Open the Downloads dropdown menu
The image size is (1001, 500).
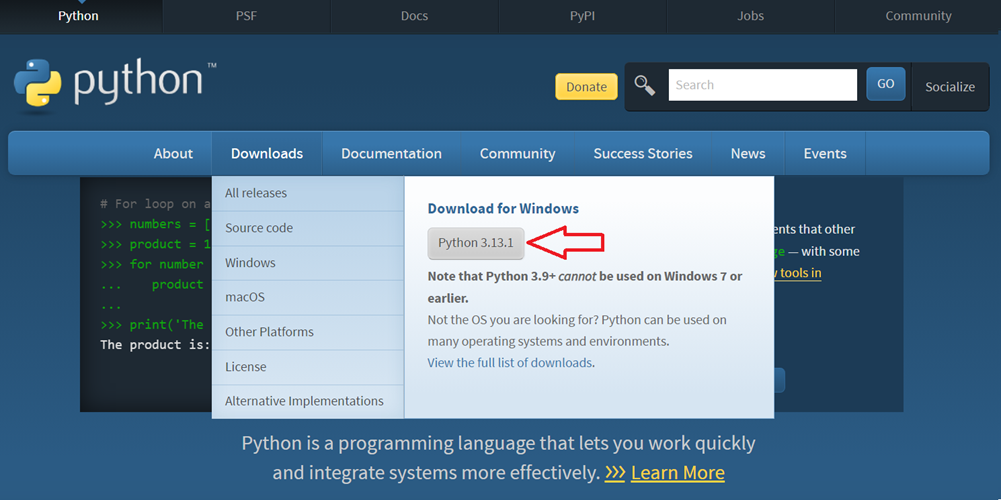[x=266, y=153]
